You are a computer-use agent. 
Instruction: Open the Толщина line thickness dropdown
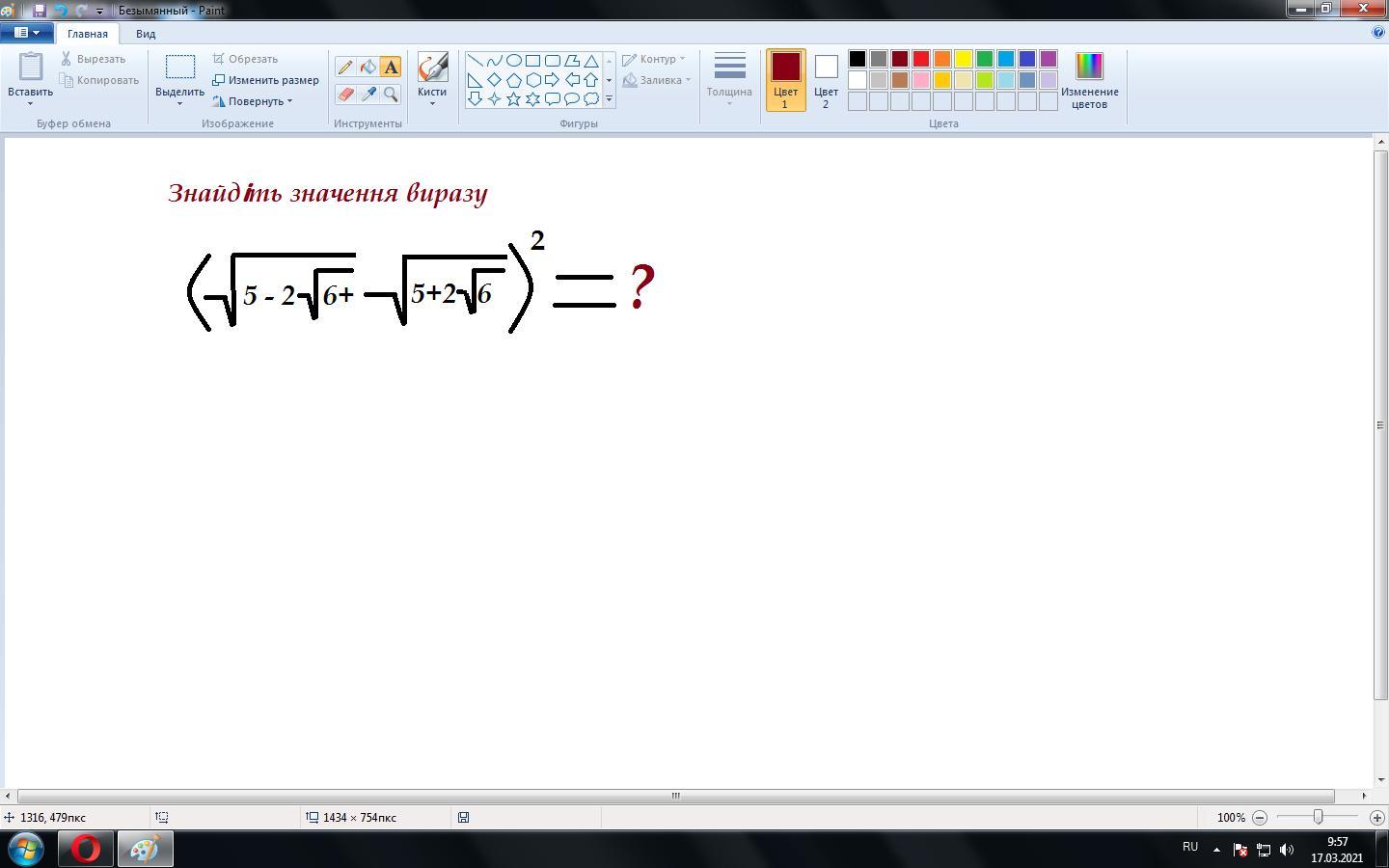(729, 80)
